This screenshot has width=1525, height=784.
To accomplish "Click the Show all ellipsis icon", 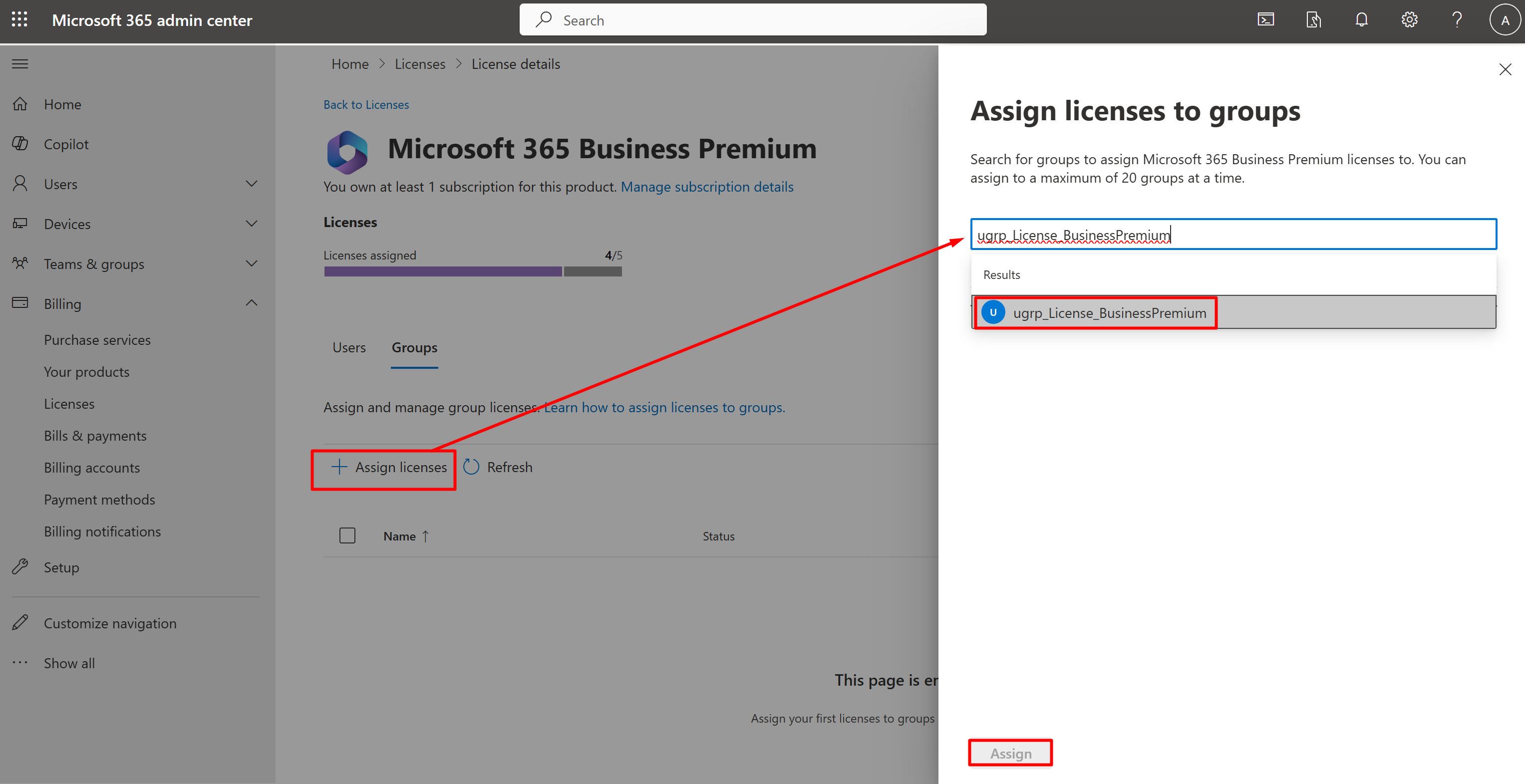I will (x=20, y=663).
